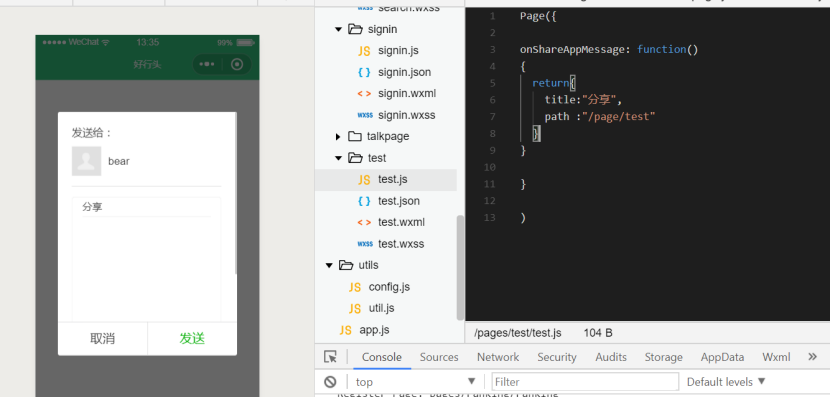Image resolution: width=830 pixels, height=397 pixels.
Task: Click the console Filter input field
Action: click(585, 382)
